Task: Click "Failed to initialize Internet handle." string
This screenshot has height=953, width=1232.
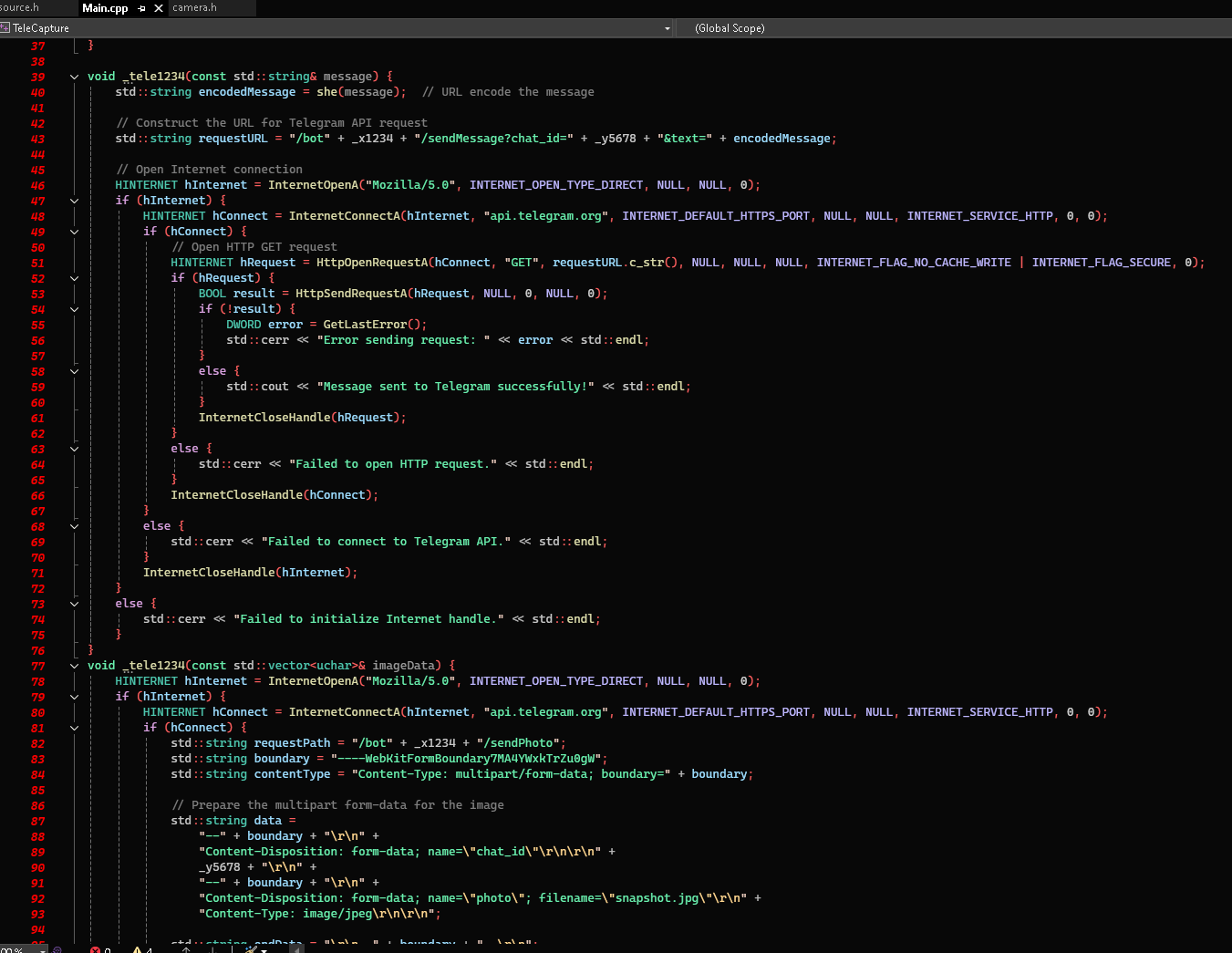Action: [368, 619]
